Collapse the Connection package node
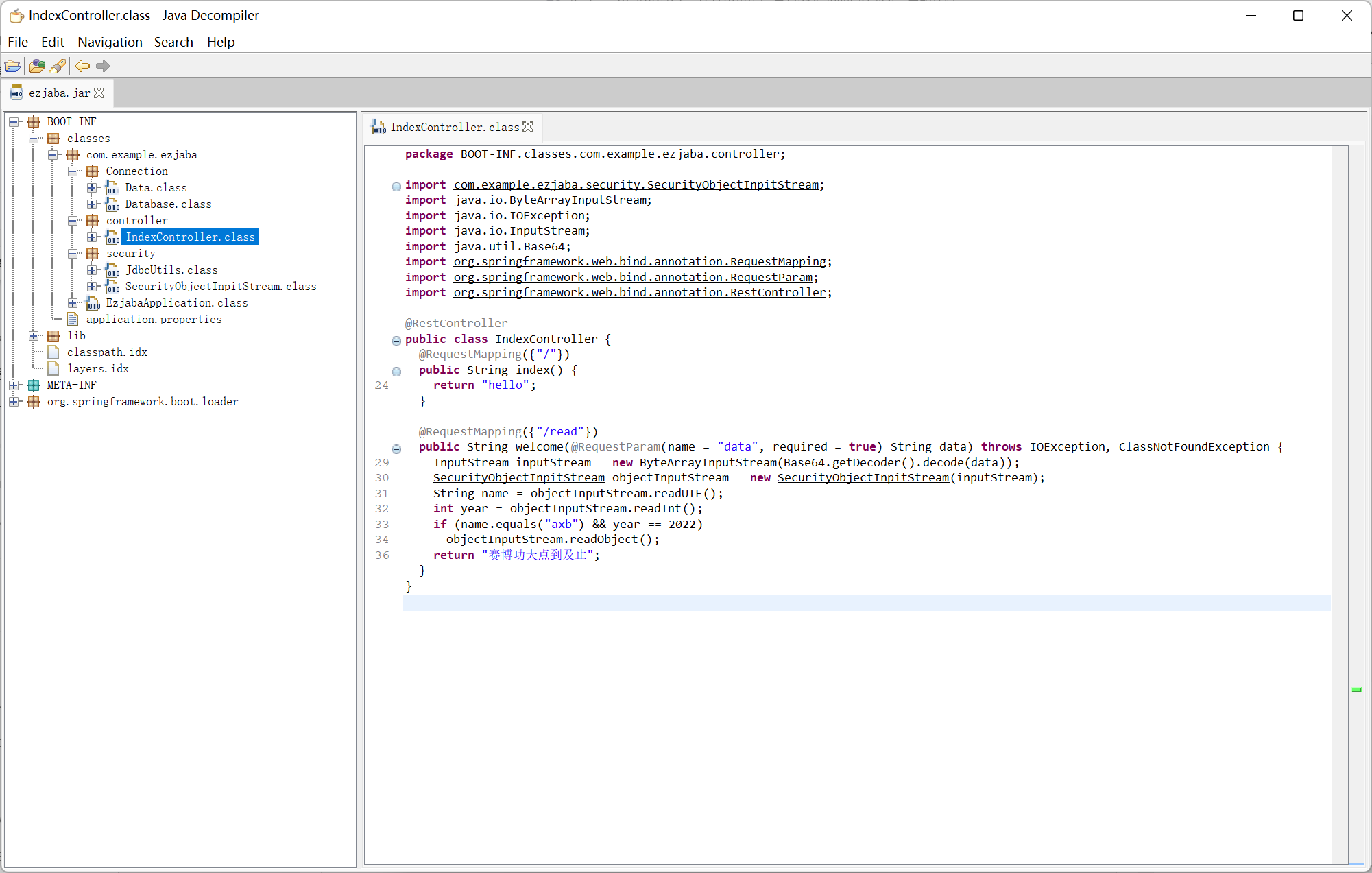Viewport: 1372px width, 873px height. pos(73,171)
